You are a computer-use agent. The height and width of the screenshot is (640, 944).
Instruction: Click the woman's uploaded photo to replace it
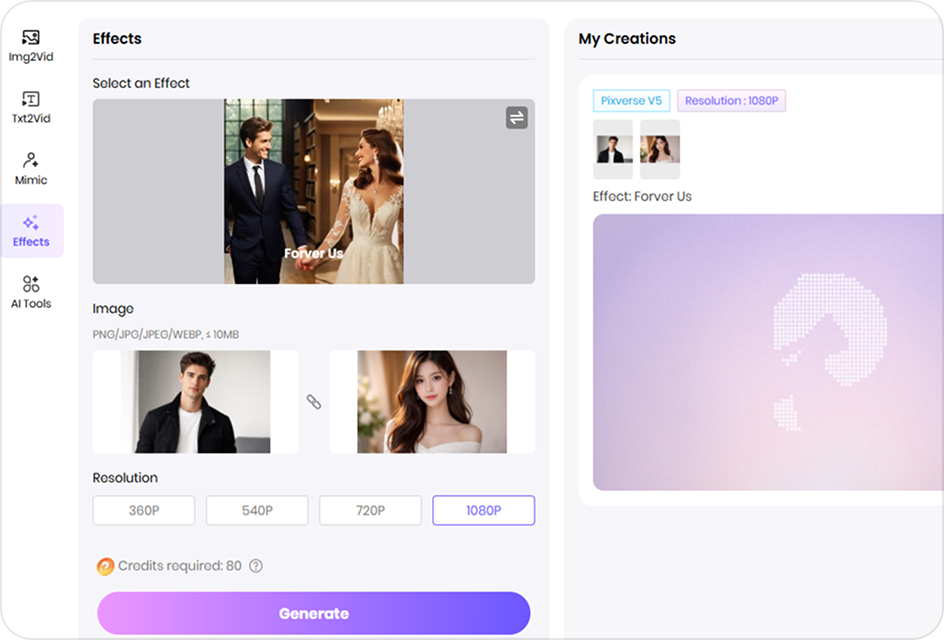click(x=431, y=400)
